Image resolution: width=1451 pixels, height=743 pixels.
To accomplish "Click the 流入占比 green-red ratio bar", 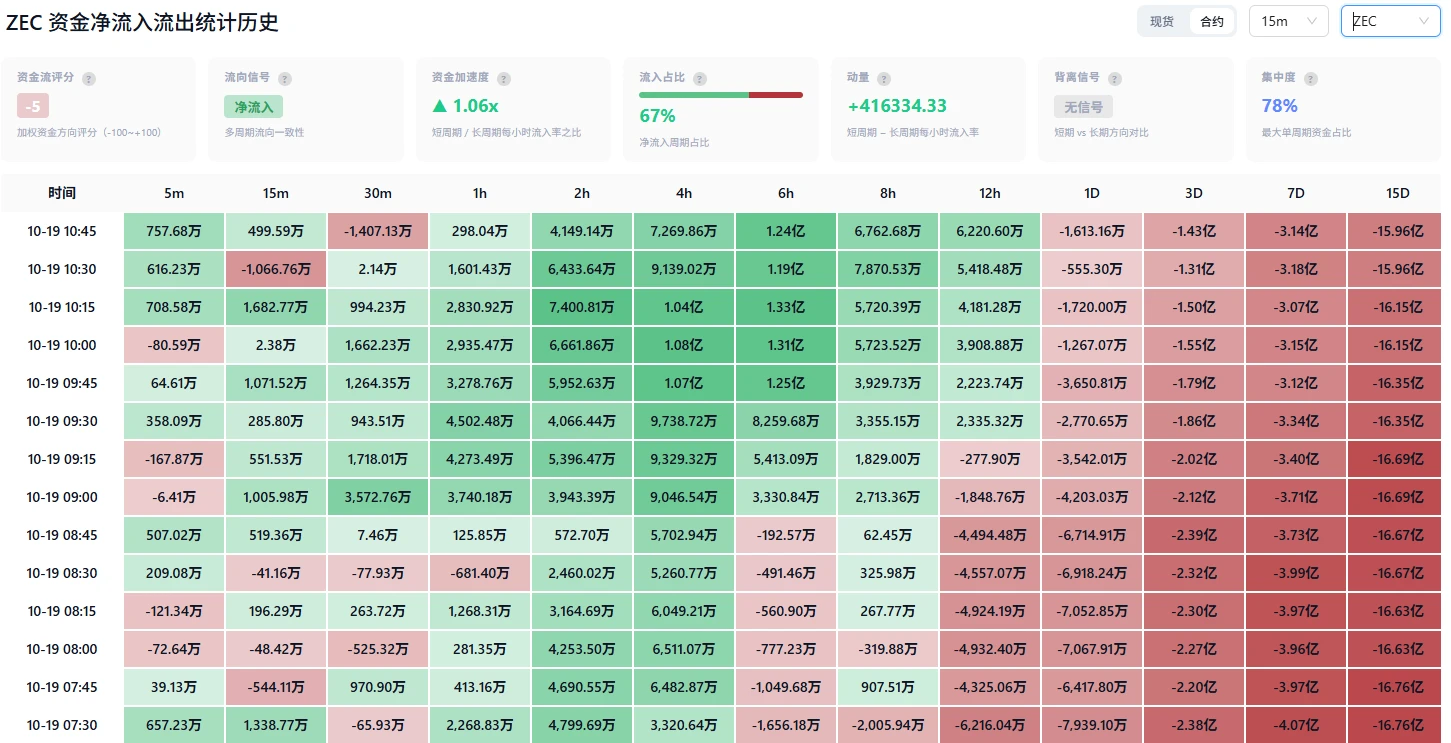I will tap(721, 95).
